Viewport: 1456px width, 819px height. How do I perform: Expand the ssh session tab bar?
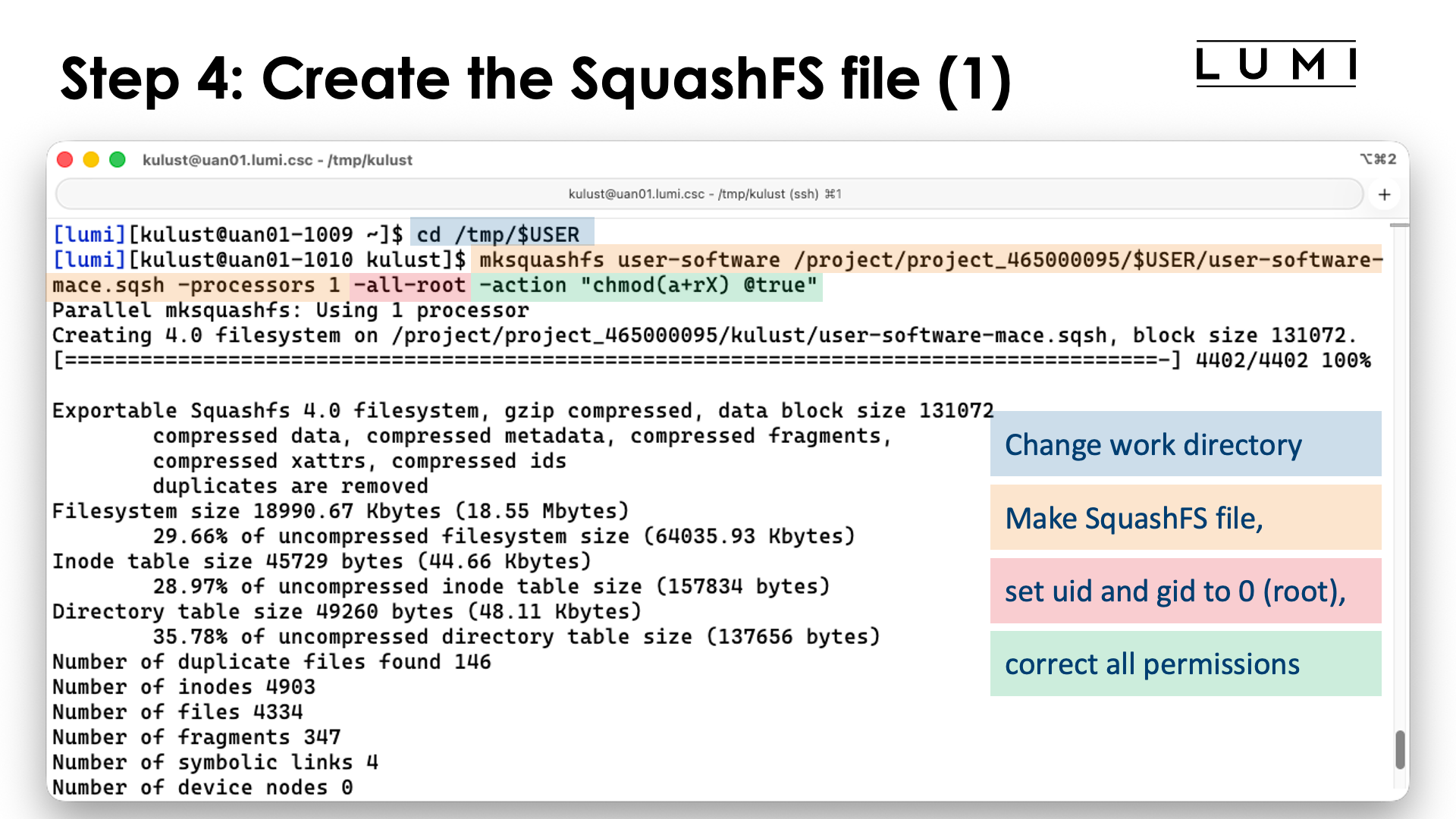(705, 194)
